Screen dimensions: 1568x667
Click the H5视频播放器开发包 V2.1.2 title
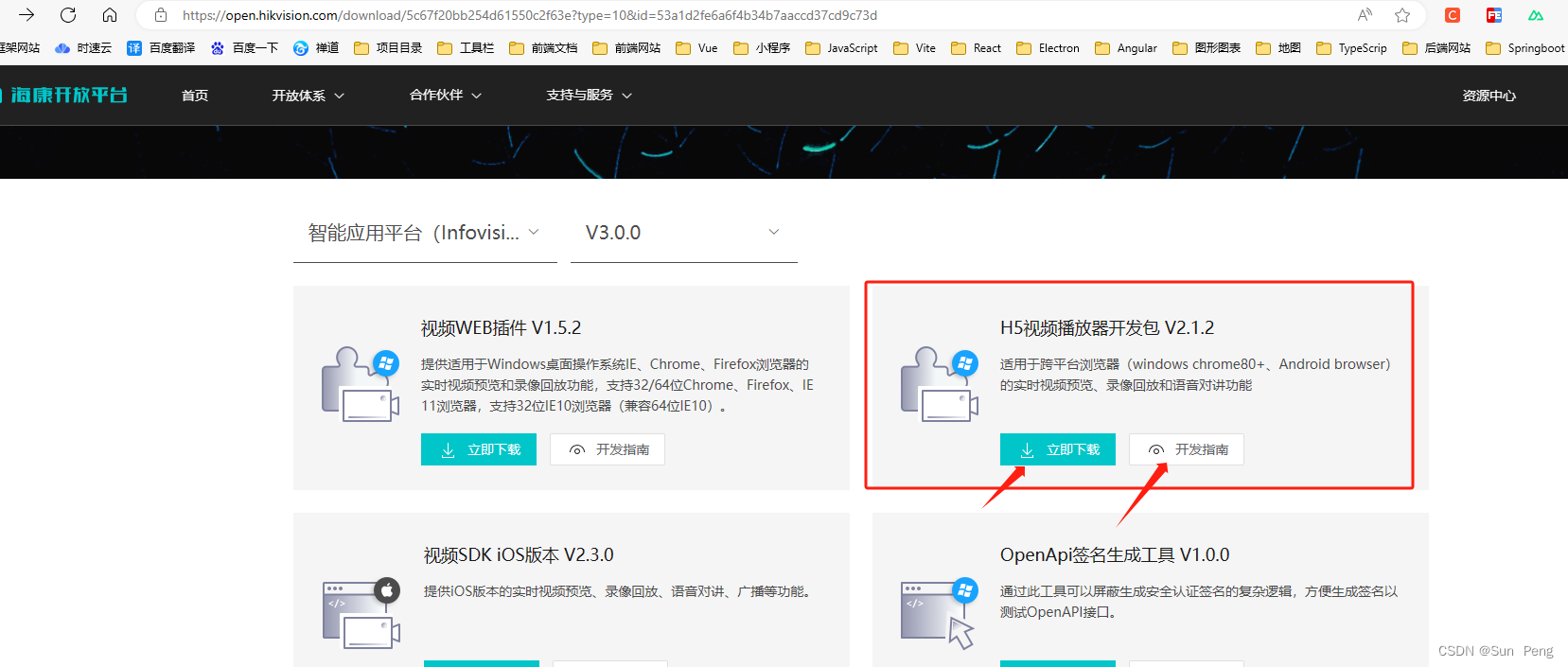click(x=1107, y=328)
